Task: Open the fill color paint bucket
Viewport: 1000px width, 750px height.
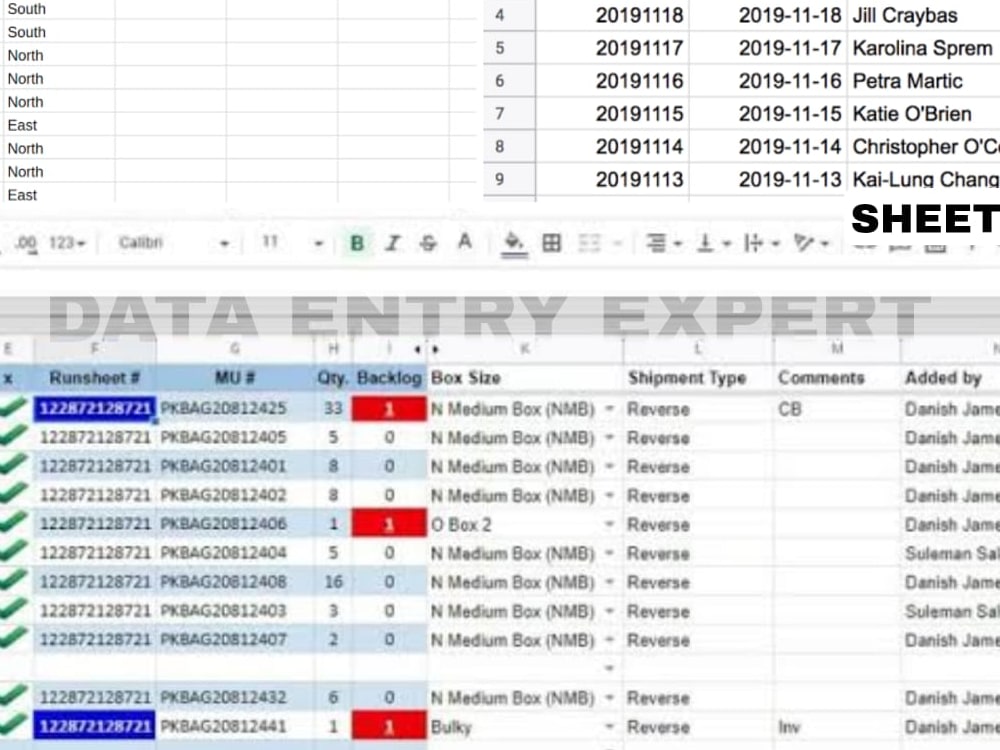Action: click(x=514, y=243)
